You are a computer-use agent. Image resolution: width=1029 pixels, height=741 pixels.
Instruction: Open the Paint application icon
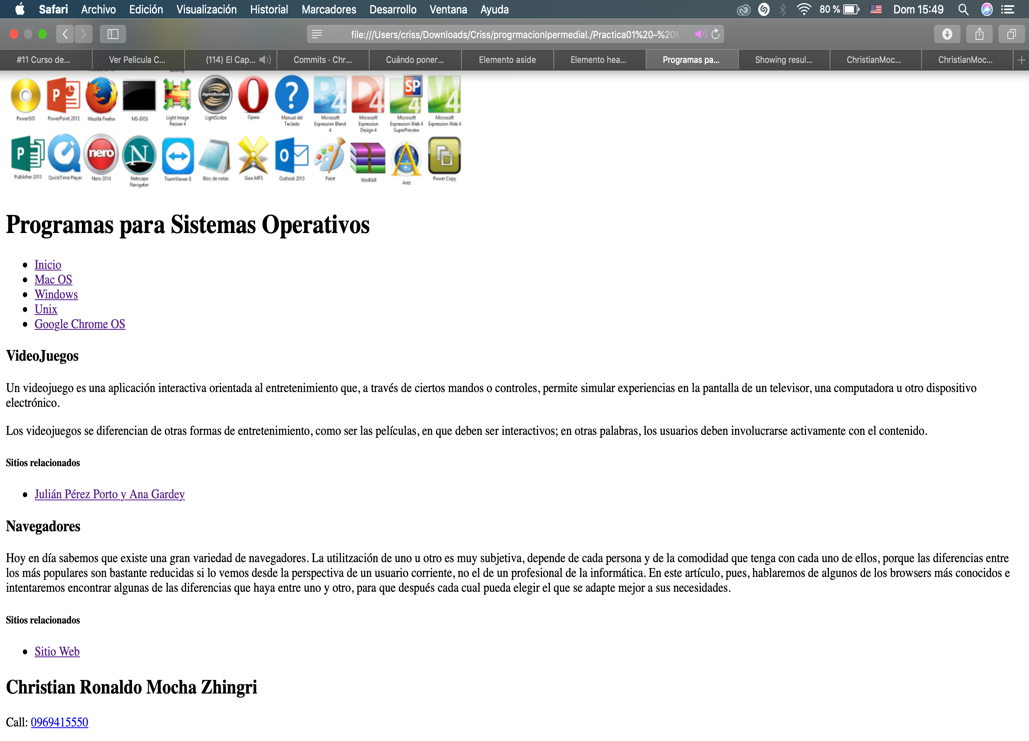coord(329,157)
